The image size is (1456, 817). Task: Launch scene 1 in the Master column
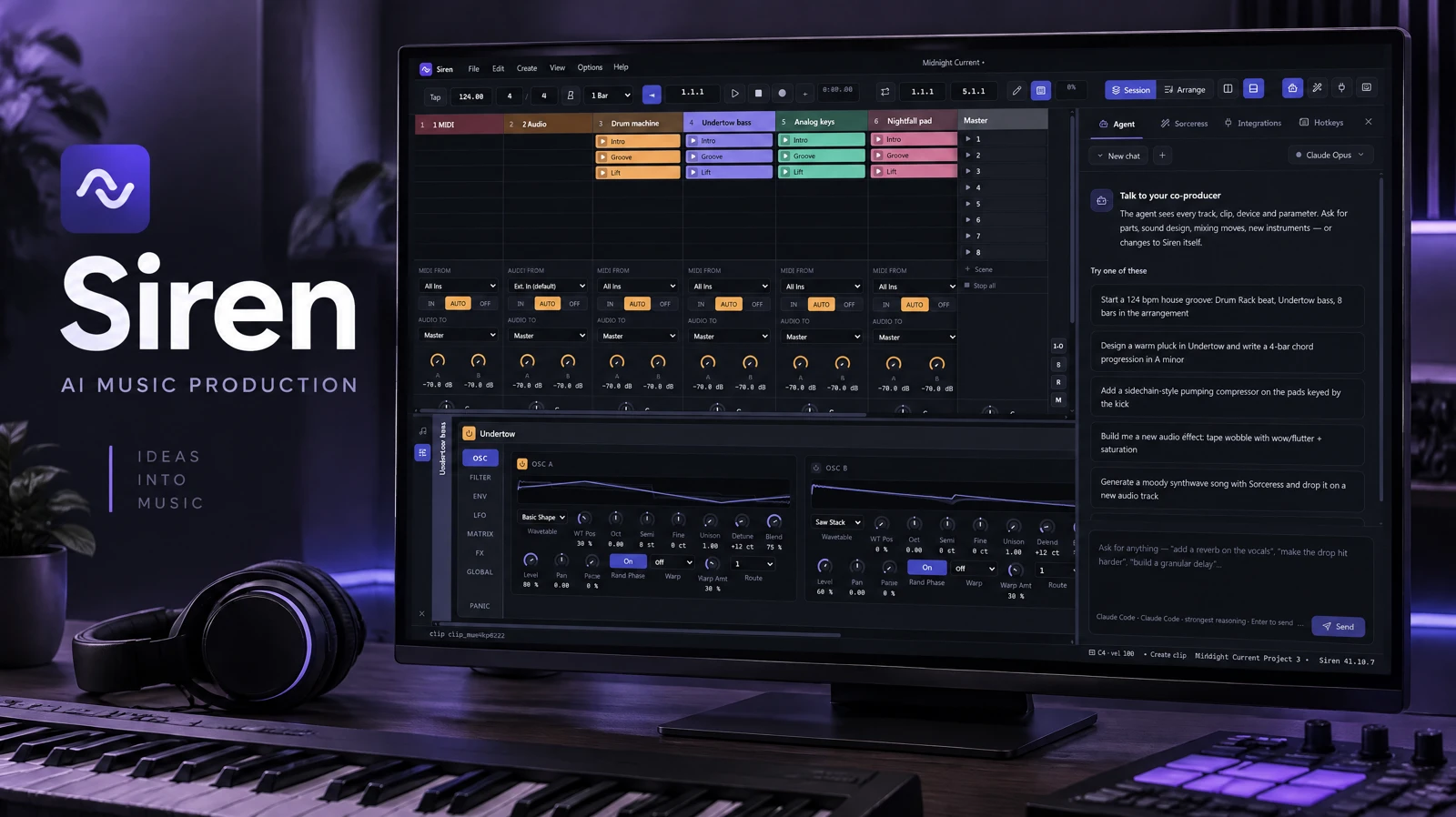click(968, 139)
